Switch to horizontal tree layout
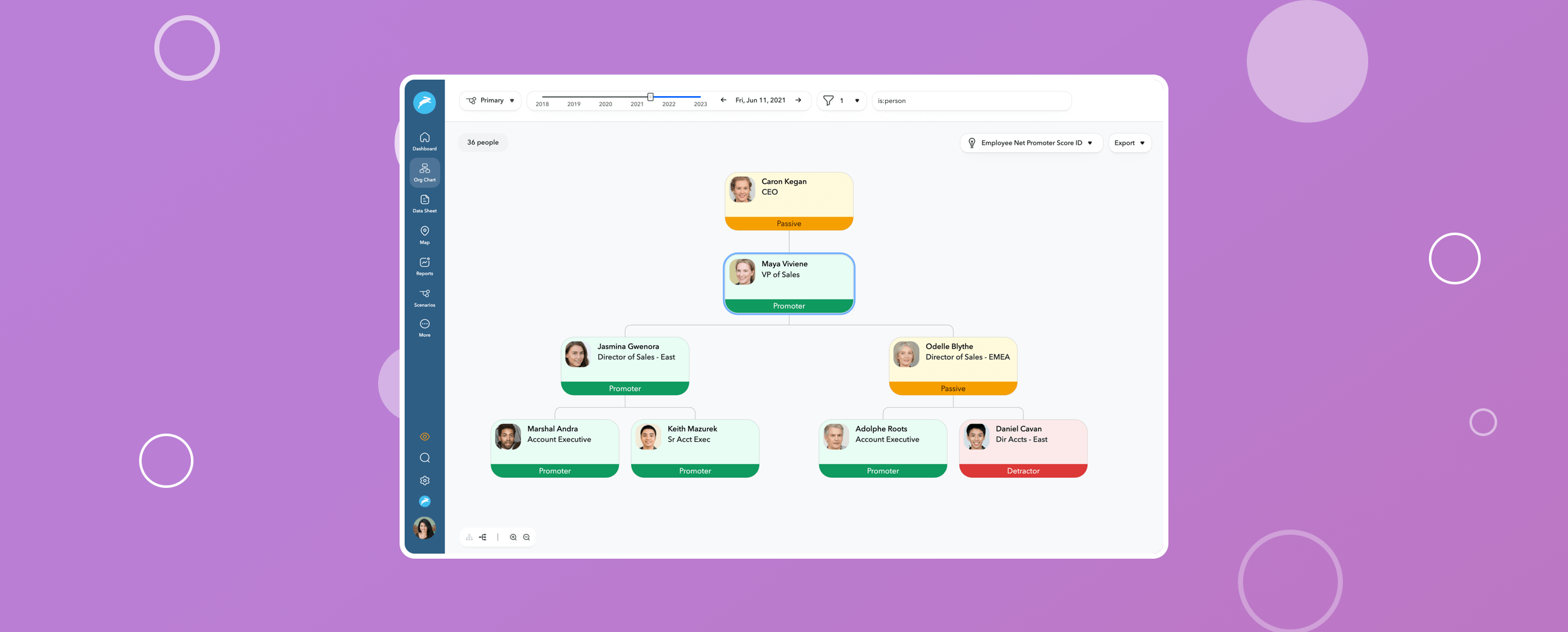Image resolution: width=1568 pixels, height=632 pixels. (x=483, y=537)
